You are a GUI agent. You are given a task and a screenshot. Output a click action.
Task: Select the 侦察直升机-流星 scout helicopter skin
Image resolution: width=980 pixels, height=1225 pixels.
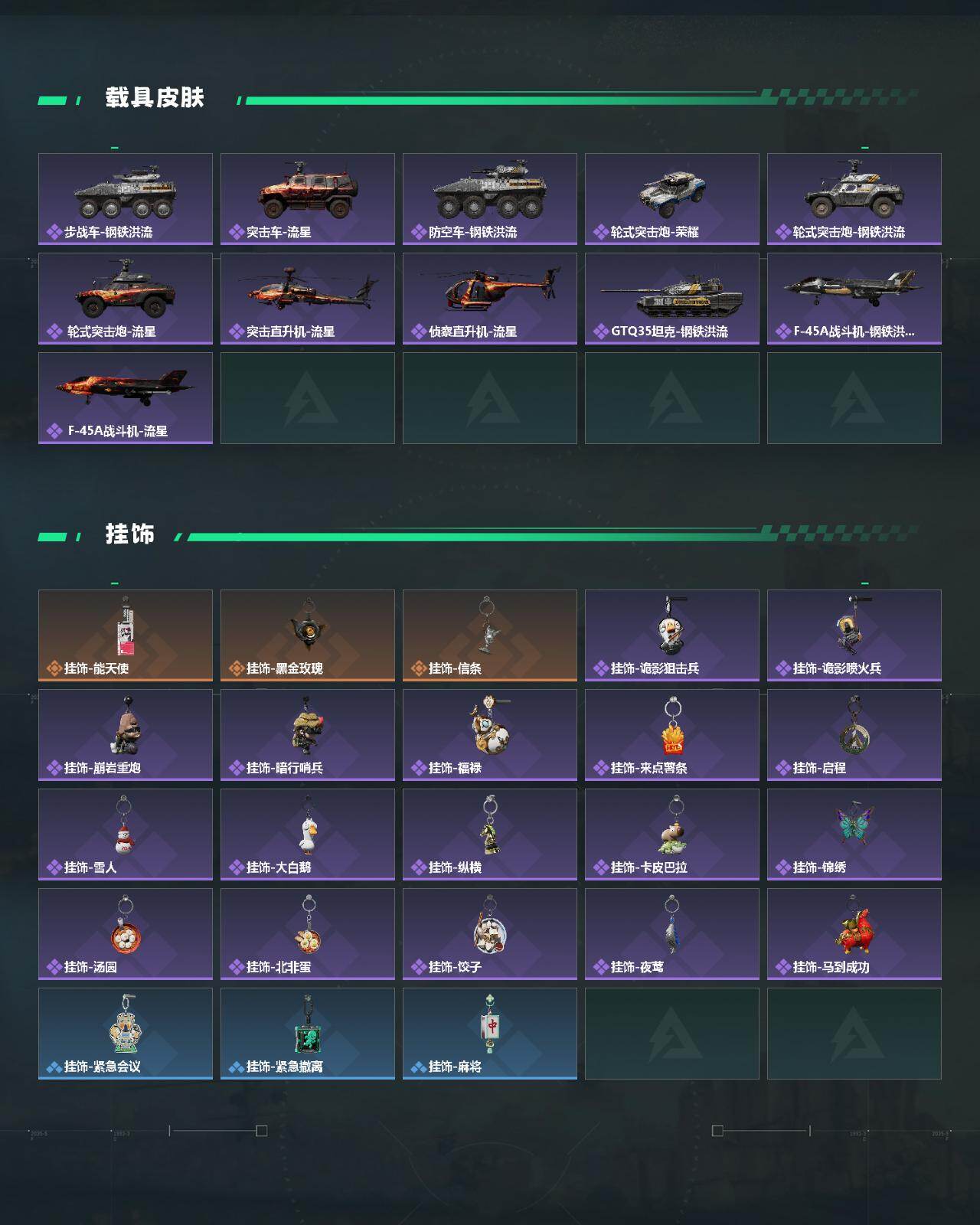click(x=490, y=299)
